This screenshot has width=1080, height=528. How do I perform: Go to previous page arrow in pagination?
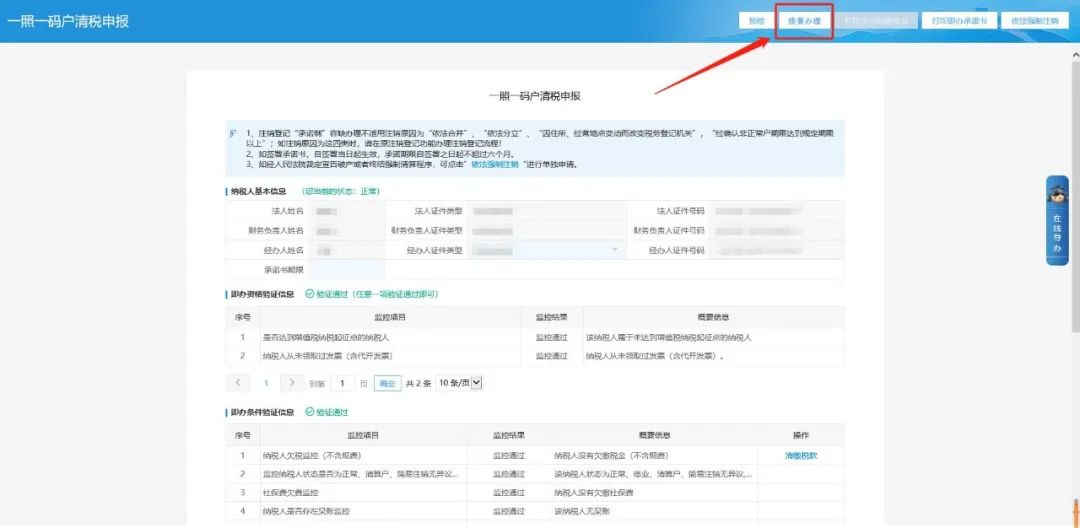point(238,383)
